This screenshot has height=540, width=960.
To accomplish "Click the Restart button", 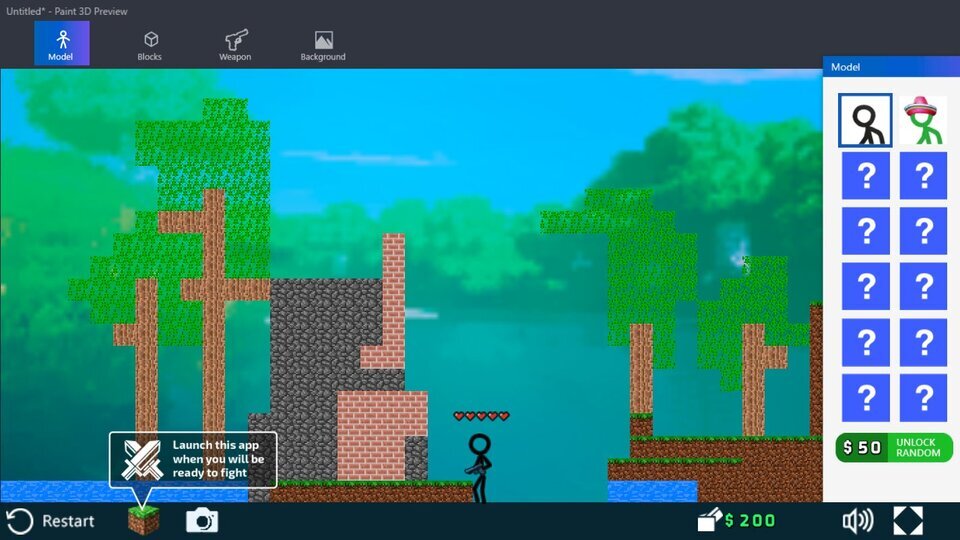I will click(51, 520).
